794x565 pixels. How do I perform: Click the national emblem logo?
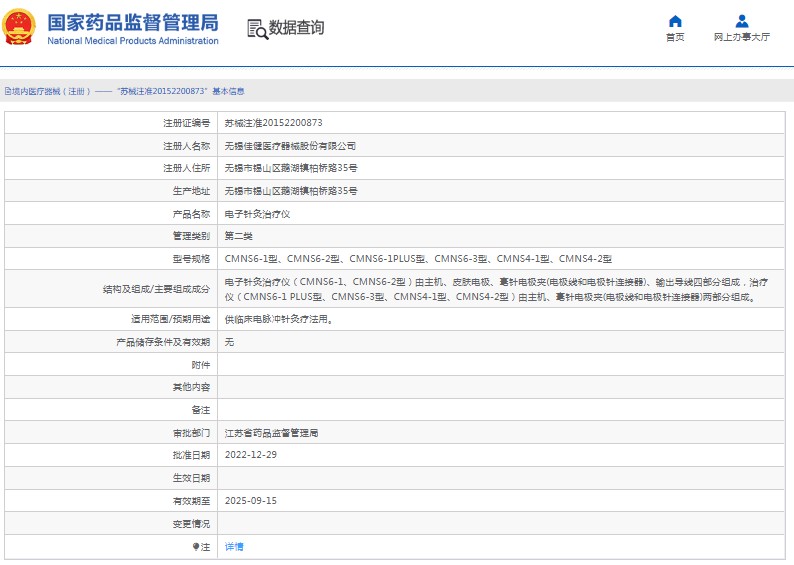pos(19,27)
